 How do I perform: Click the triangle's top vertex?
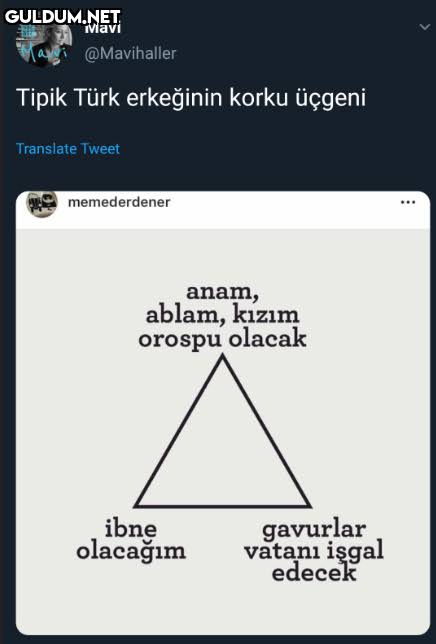pyautogui.click(x=223, y=357)
